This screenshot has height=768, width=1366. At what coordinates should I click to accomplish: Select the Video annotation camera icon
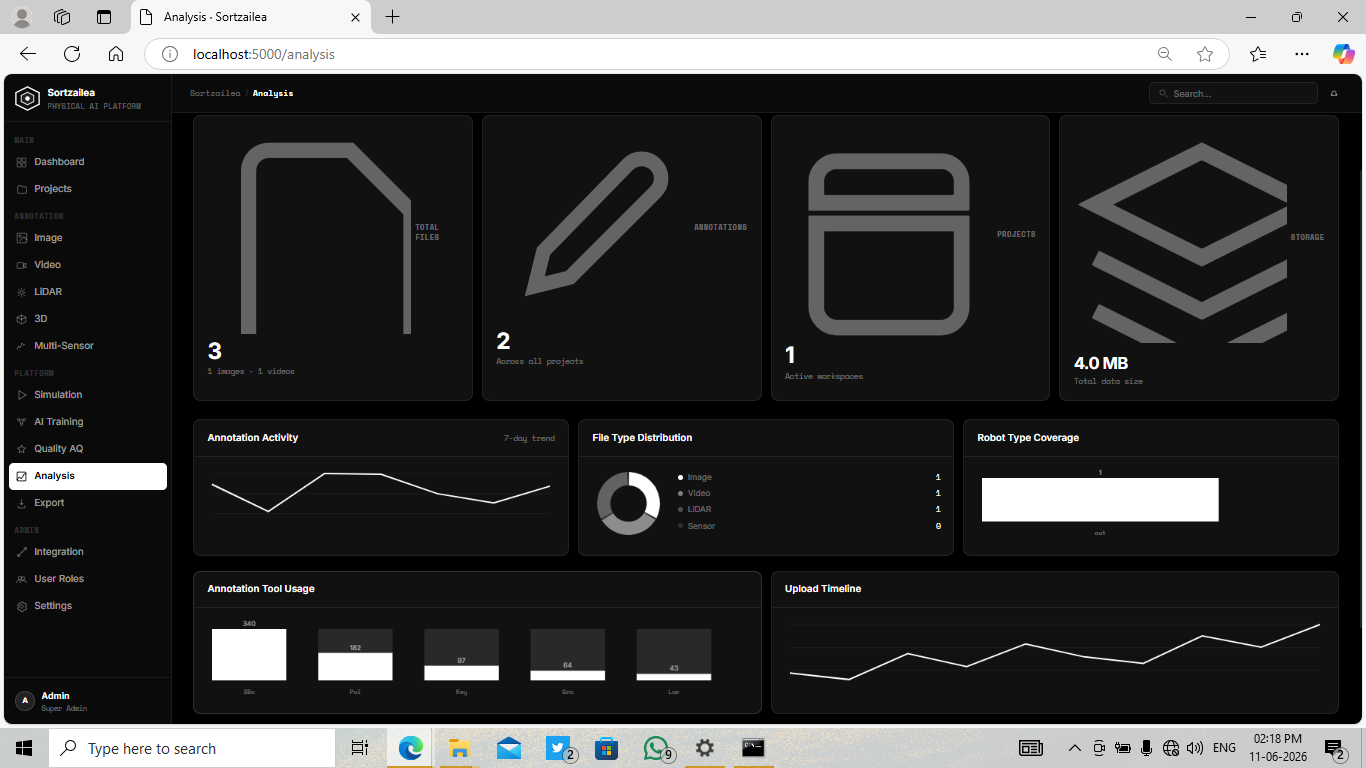[22, 265]
